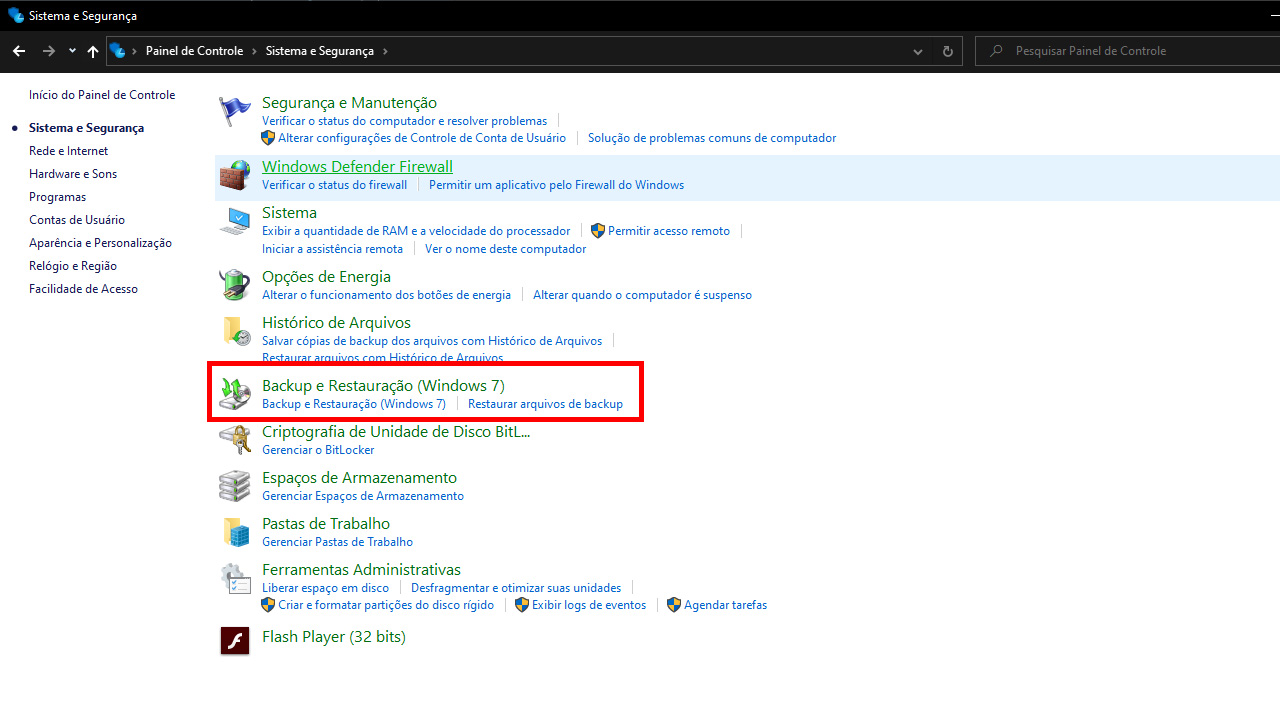Click the Espaços de Armazenamento drives icon
The width and height of the screenshot is (1280, 720).
point(235,486)
